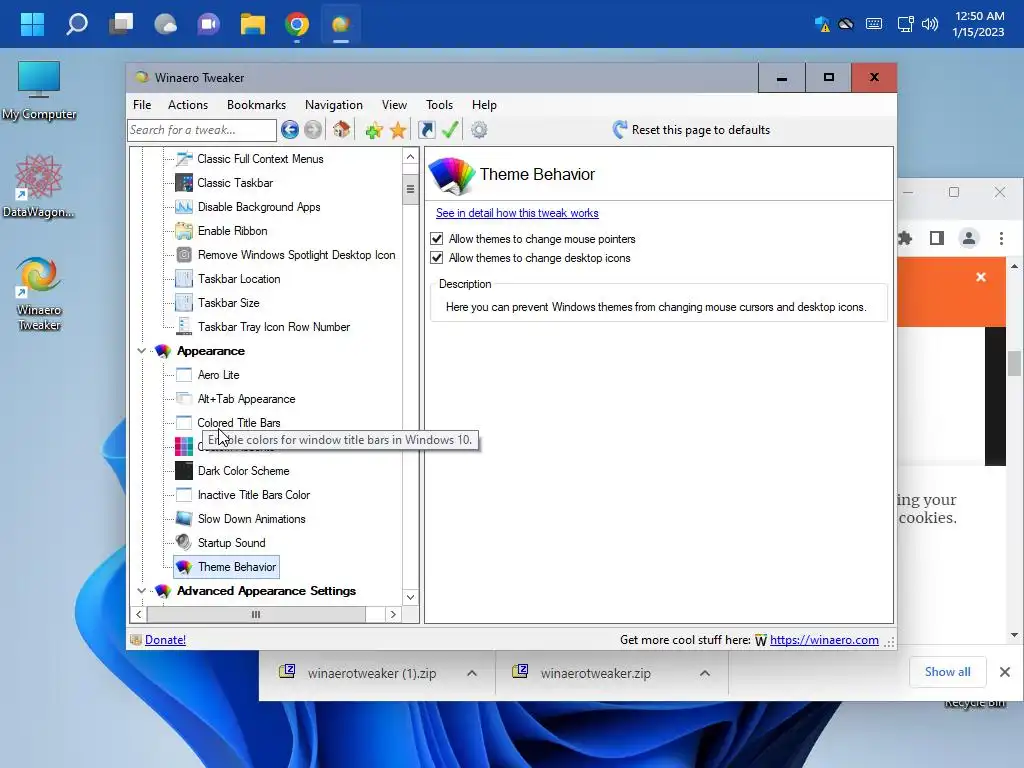Select Remove Windows Spotlight Desktop Icon item
The image size is (1024, 768).
tap(296, 255)
